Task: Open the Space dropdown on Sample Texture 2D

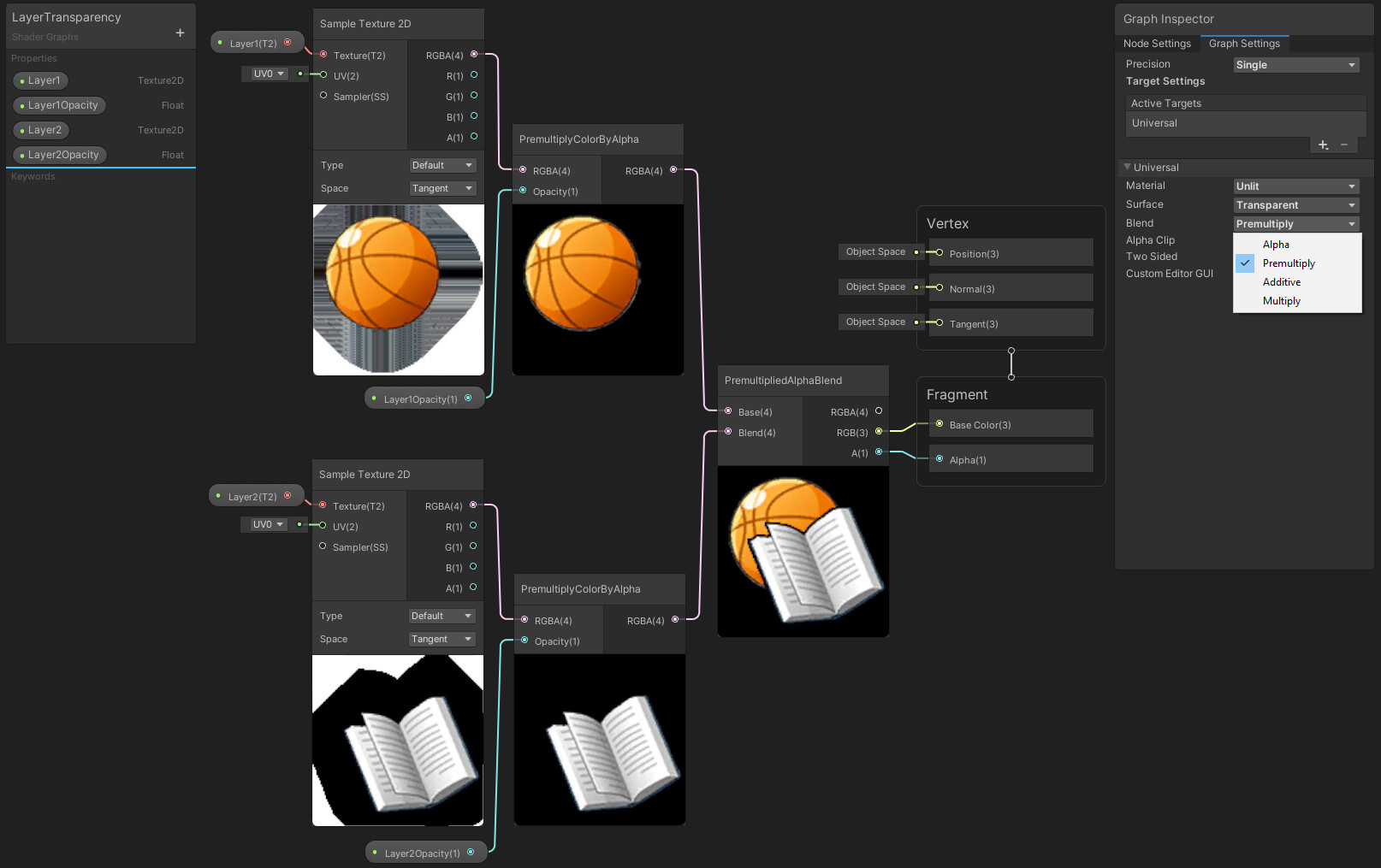Action: (442, 187)
